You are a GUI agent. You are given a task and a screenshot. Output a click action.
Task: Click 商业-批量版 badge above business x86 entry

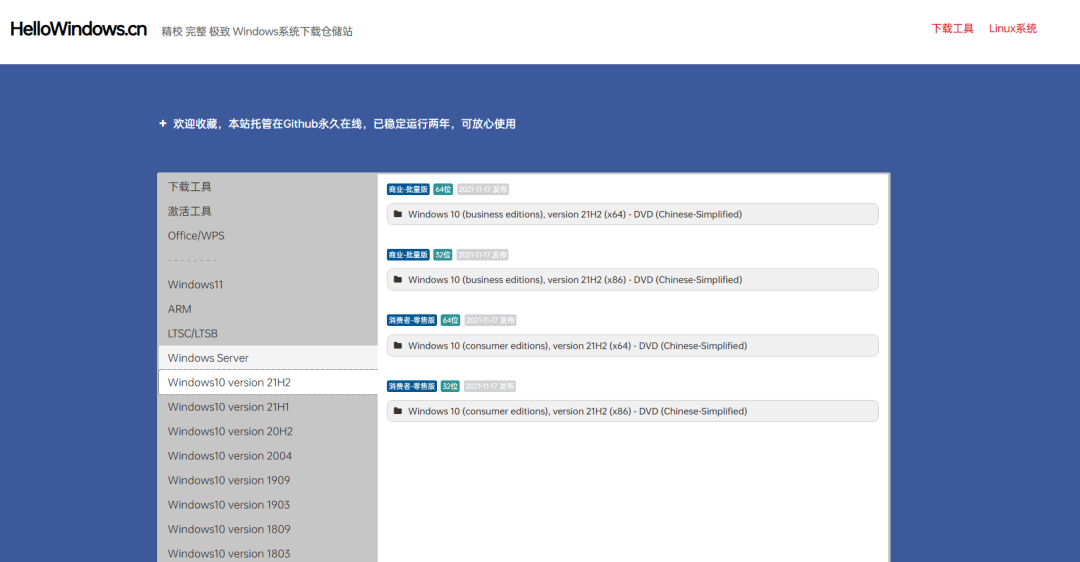point(408,255)
